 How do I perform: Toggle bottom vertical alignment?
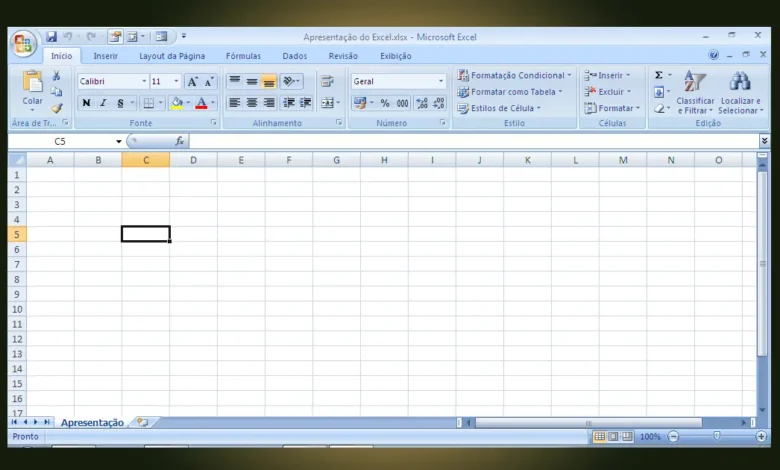pyautogui.click(x=269, y=81)
